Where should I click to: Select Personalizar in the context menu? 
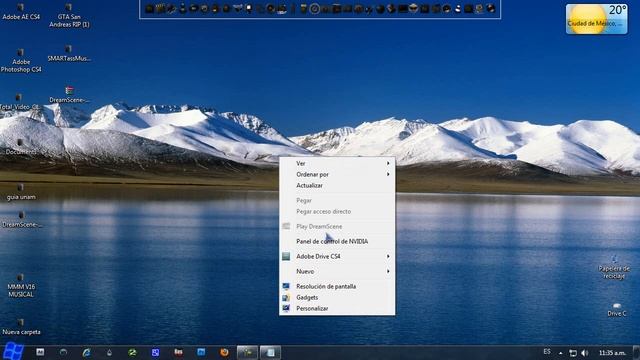pos(337,309)
